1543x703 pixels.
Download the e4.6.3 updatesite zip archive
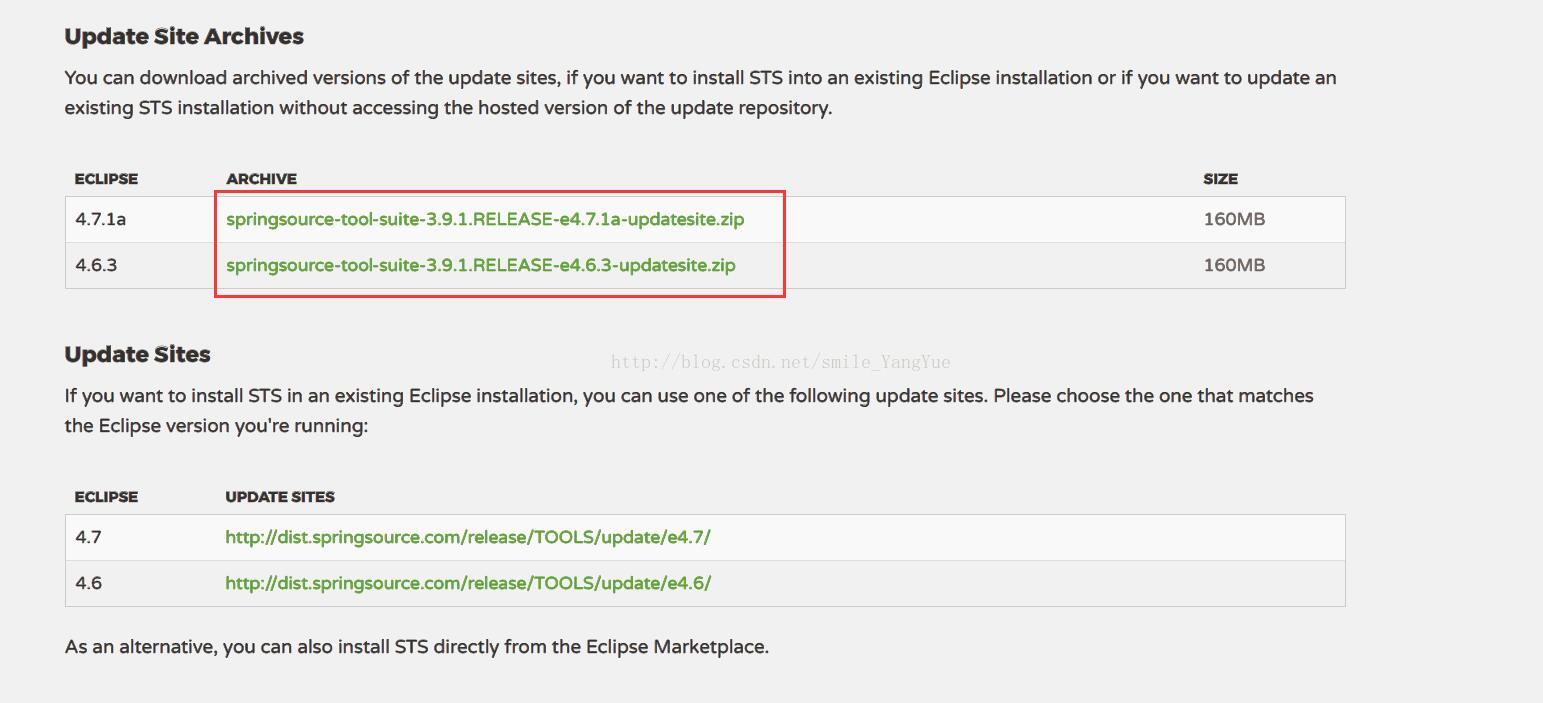click(x=481, y=265)
